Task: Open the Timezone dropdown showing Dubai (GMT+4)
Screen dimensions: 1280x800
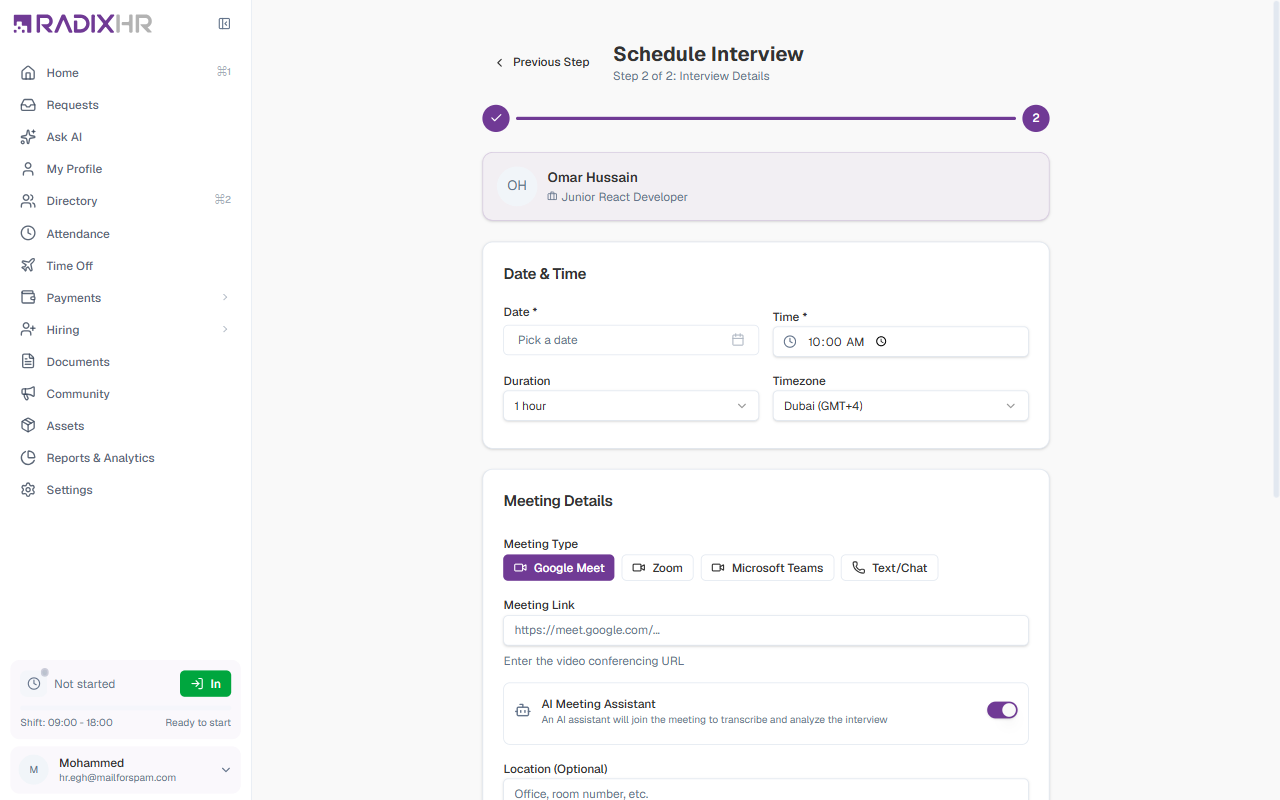Action: (901, 406)
